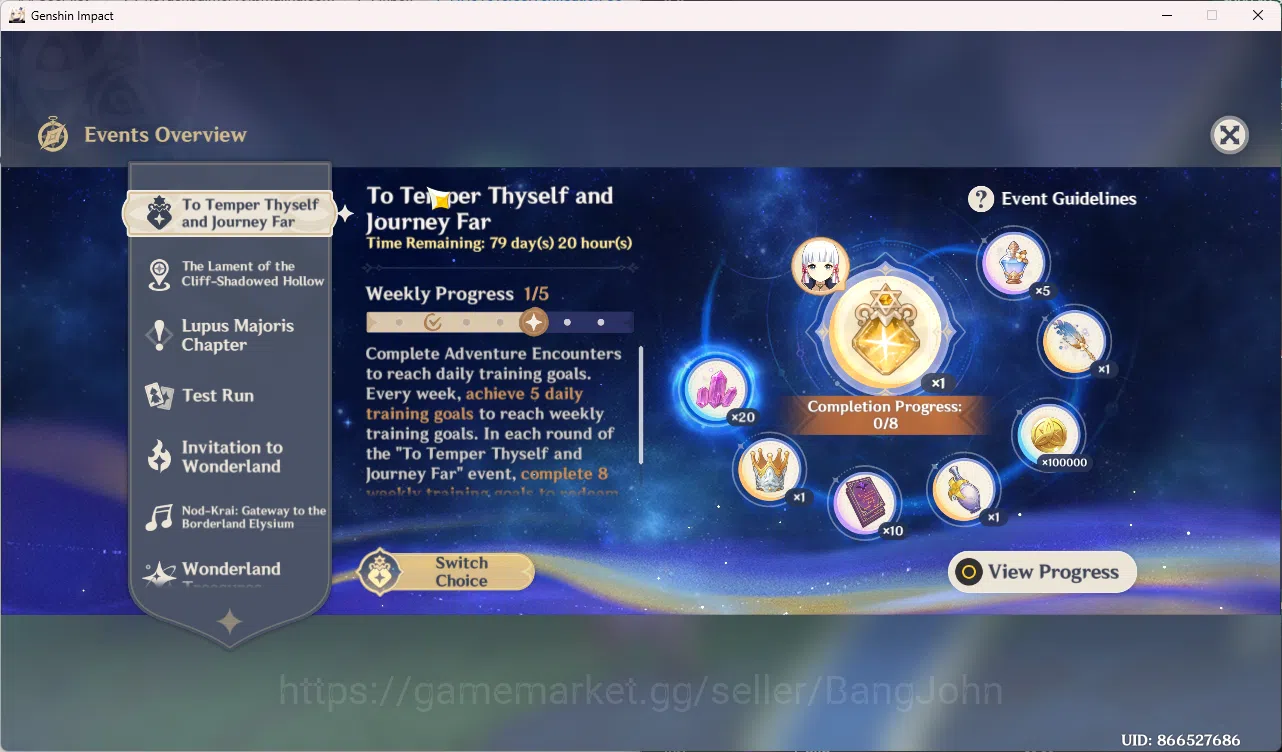Click the Nod-Krai music note icon
The height and width of the screenshot is (752, 1282).
[159, 517]
